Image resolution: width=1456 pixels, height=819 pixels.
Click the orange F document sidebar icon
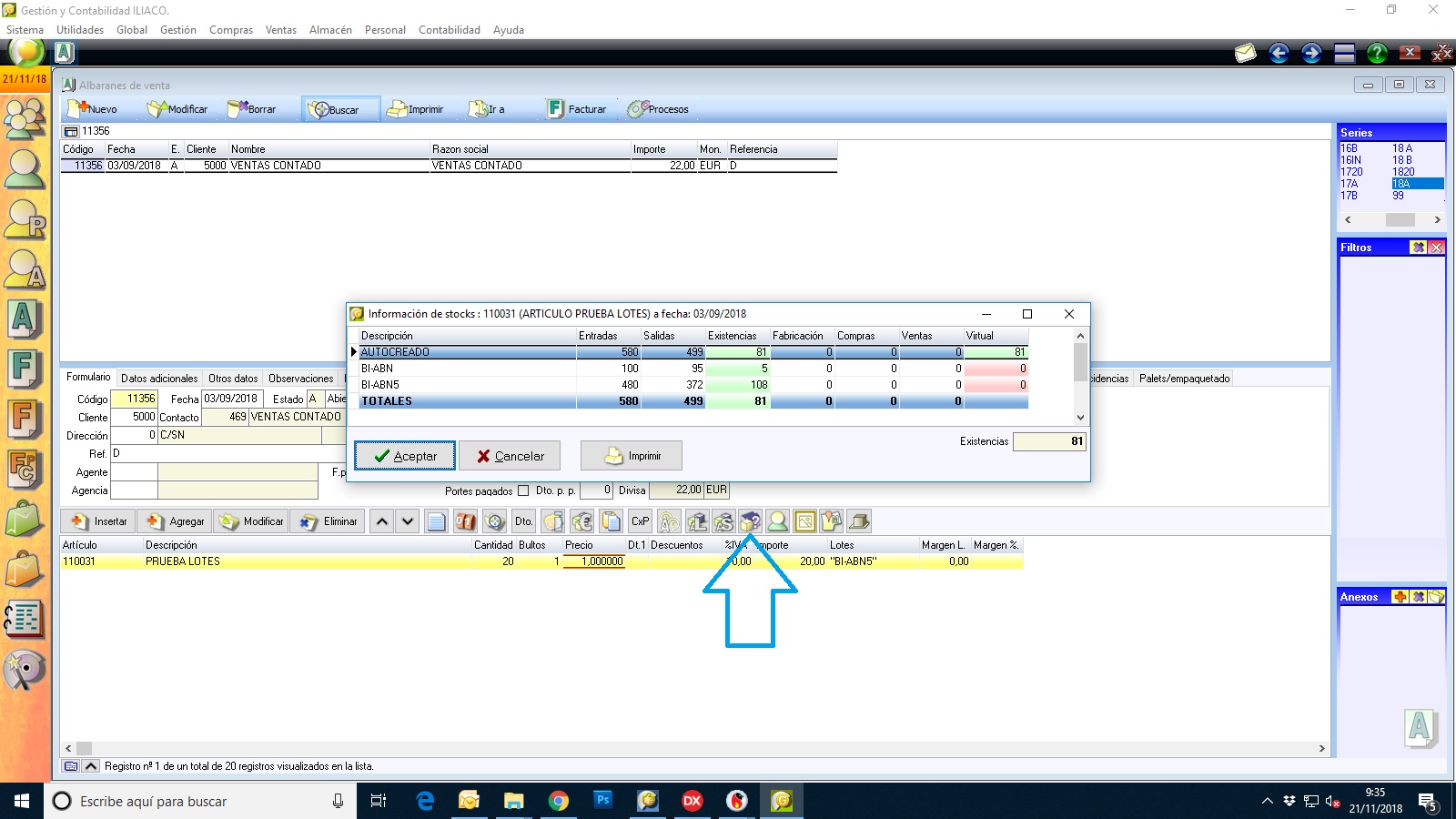point(25,420)
